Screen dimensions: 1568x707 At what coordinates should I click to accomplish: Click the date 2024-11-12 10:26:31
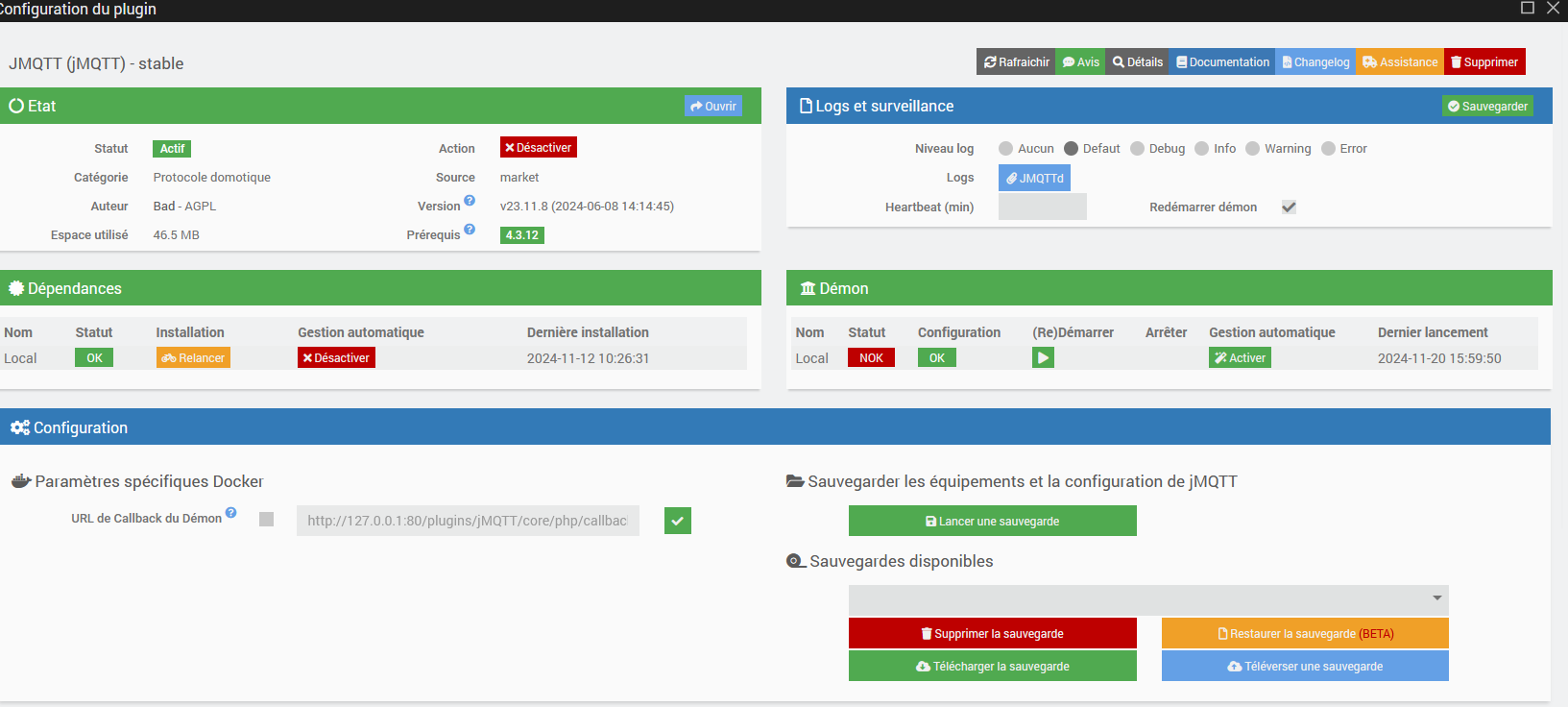589,358
